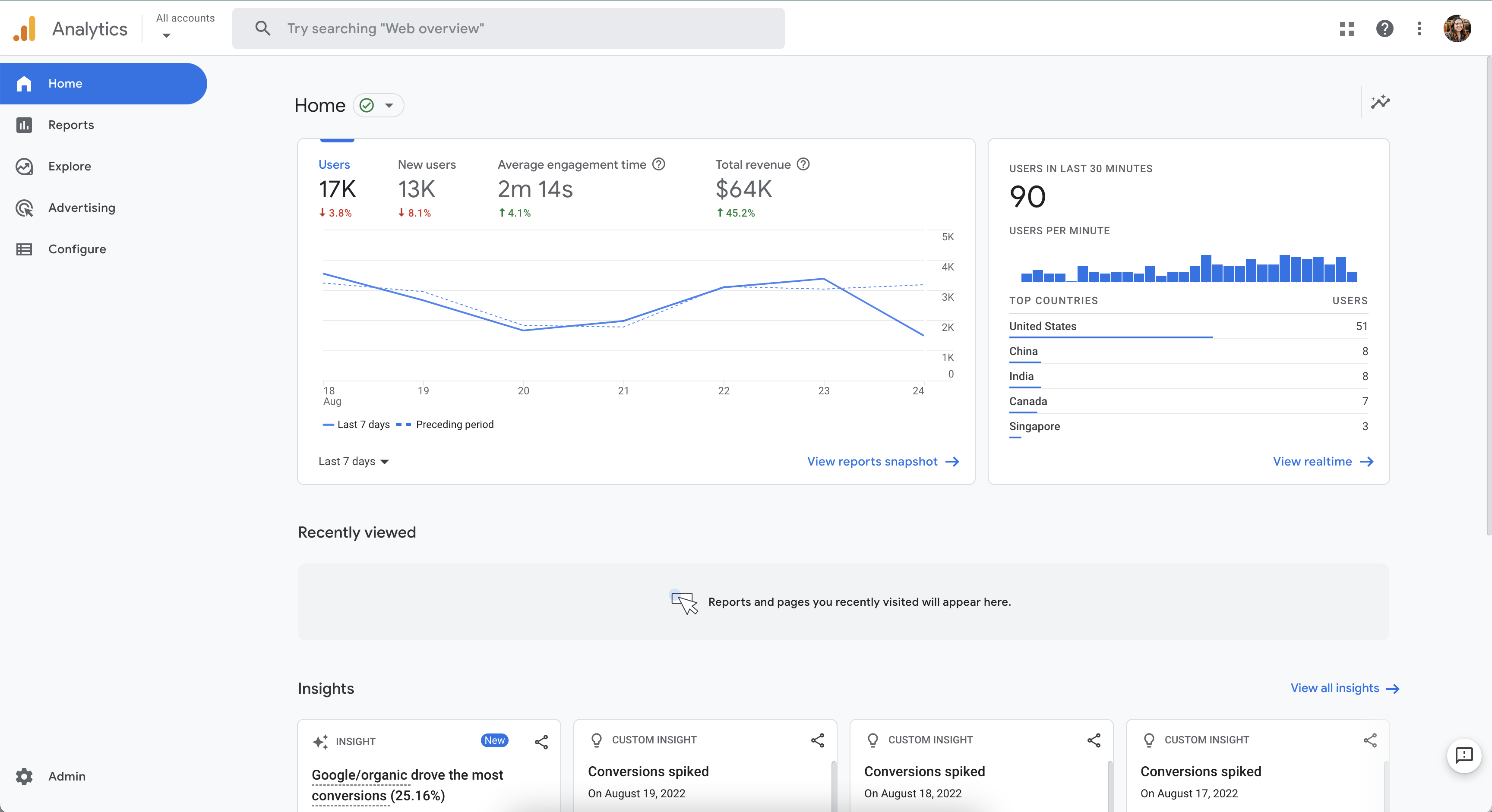Open View realtime link
This screenshot has height=812, width=1492.
(x=1323, y=461)
